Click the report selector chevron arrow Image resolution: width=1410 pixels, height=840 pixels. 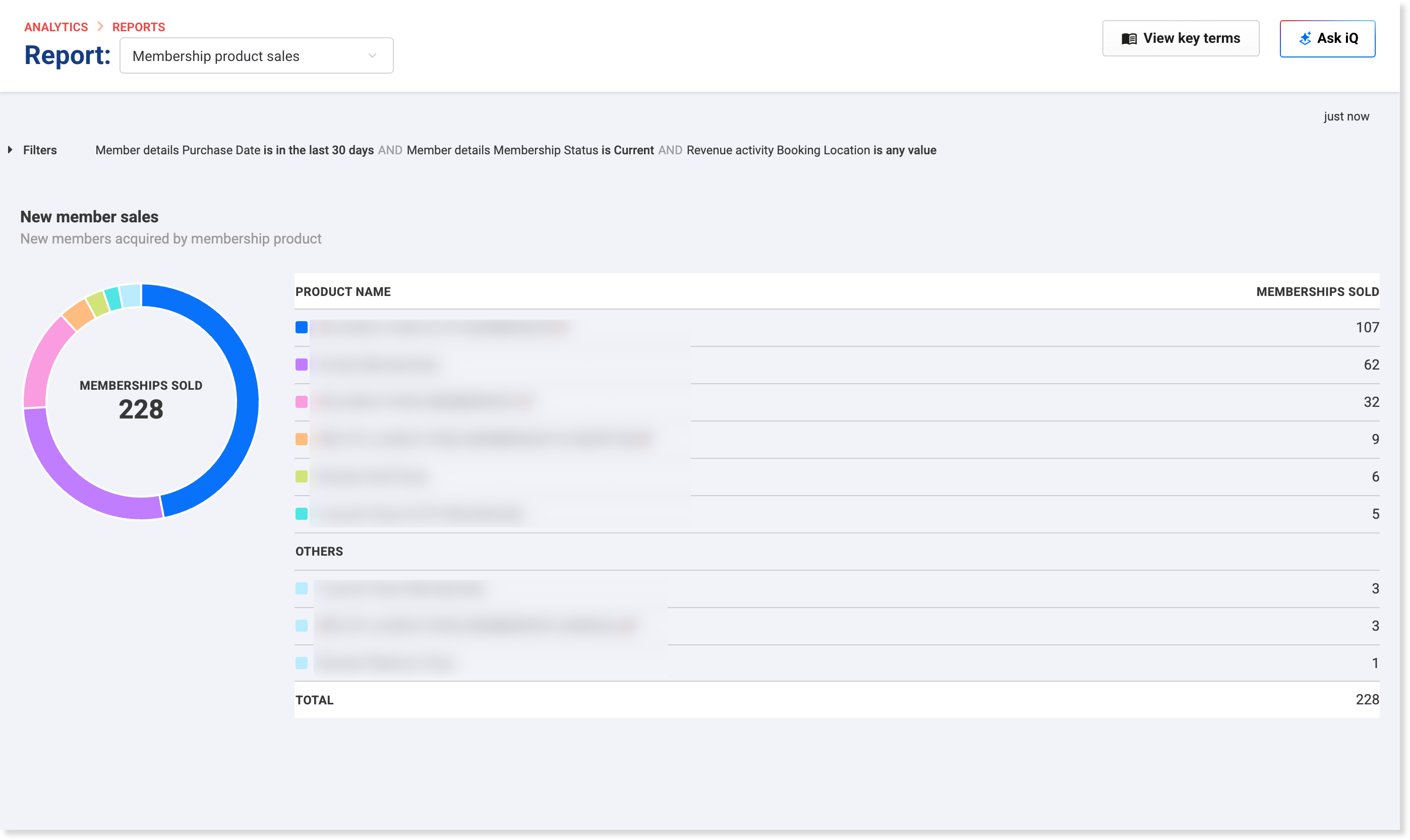[372, 55]
